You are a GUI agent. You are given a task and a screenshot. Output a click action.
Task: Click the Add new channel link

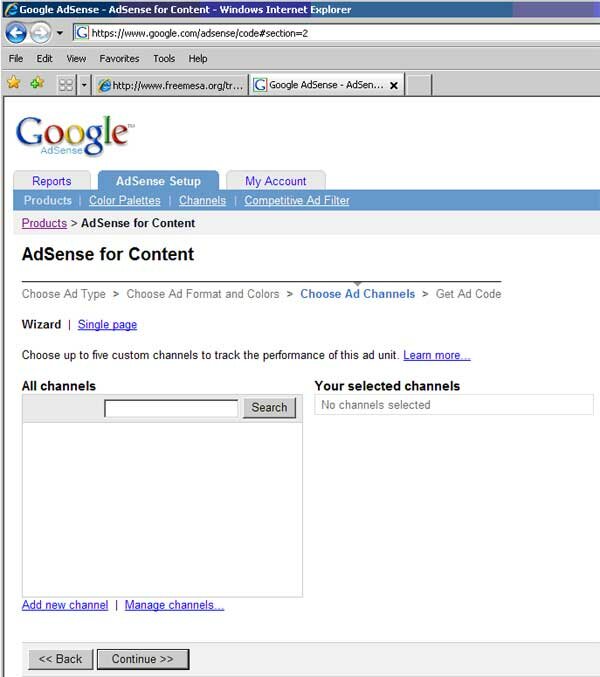click(x=65, y=605)
